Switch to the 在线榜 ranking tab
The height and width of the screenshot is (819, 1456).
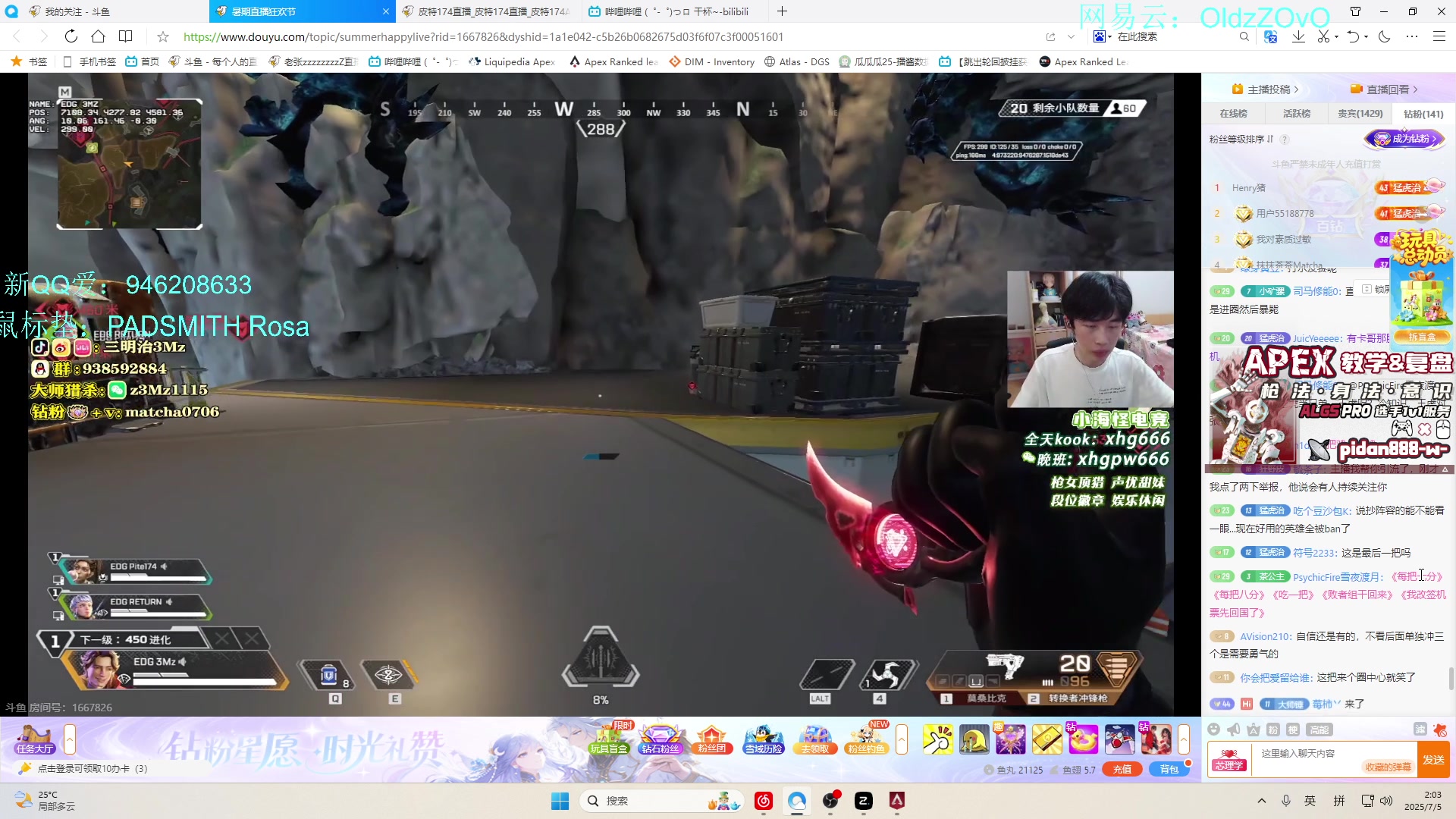pos(1233,114)
